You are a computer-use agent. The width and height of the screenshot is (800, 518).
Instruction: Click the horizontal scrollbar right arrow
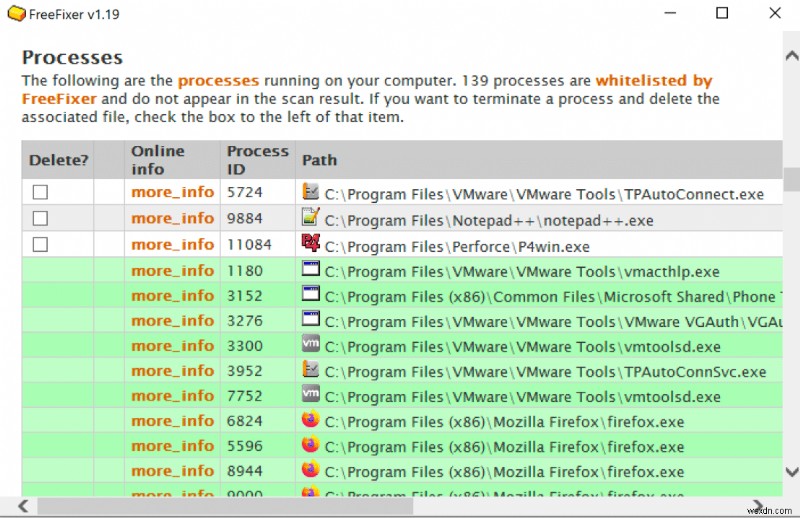click(758, 506)
